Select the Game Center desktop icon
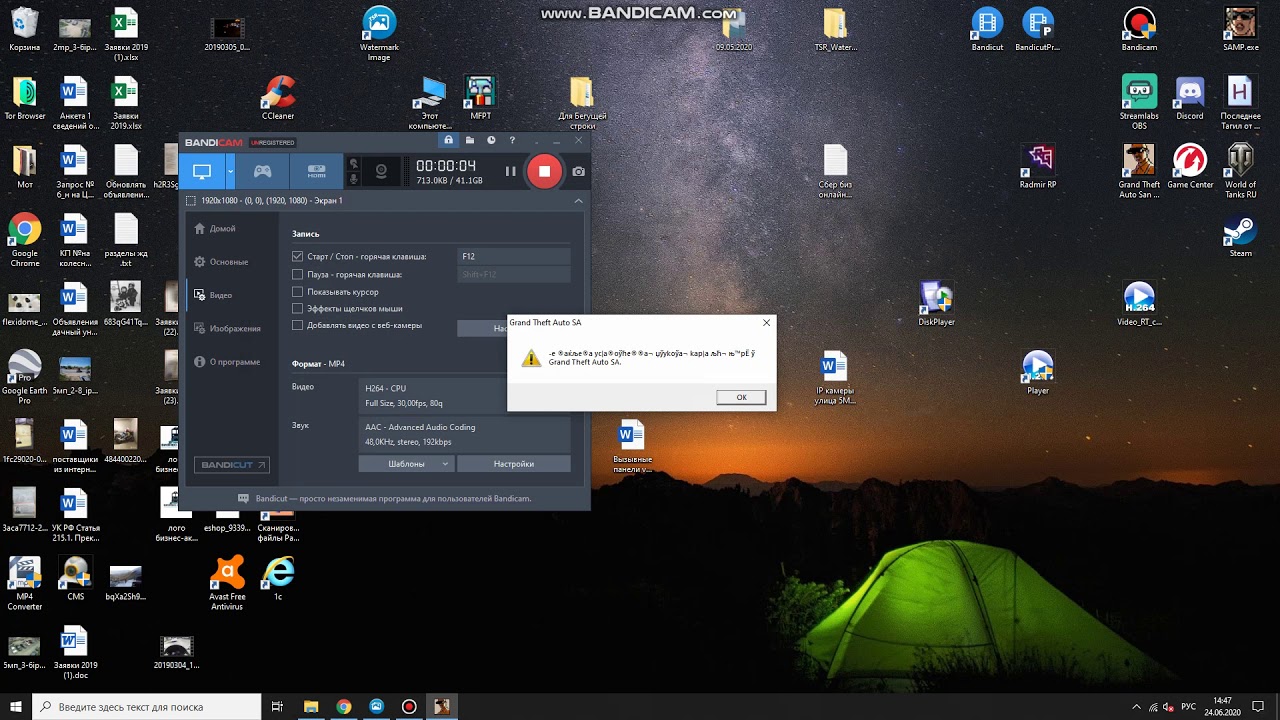Screen dimensions: 1280x720 1190,167
